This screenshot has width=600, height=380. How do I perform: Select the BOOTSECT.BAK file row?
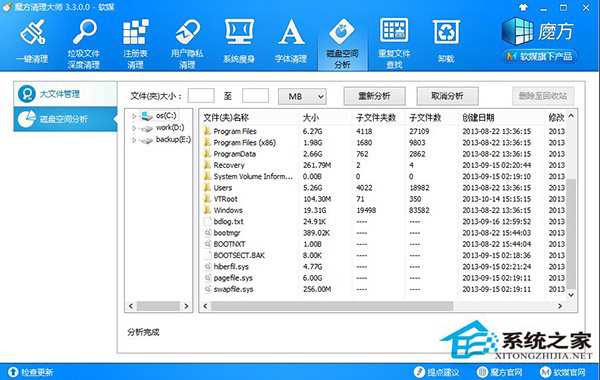(383, 255)
